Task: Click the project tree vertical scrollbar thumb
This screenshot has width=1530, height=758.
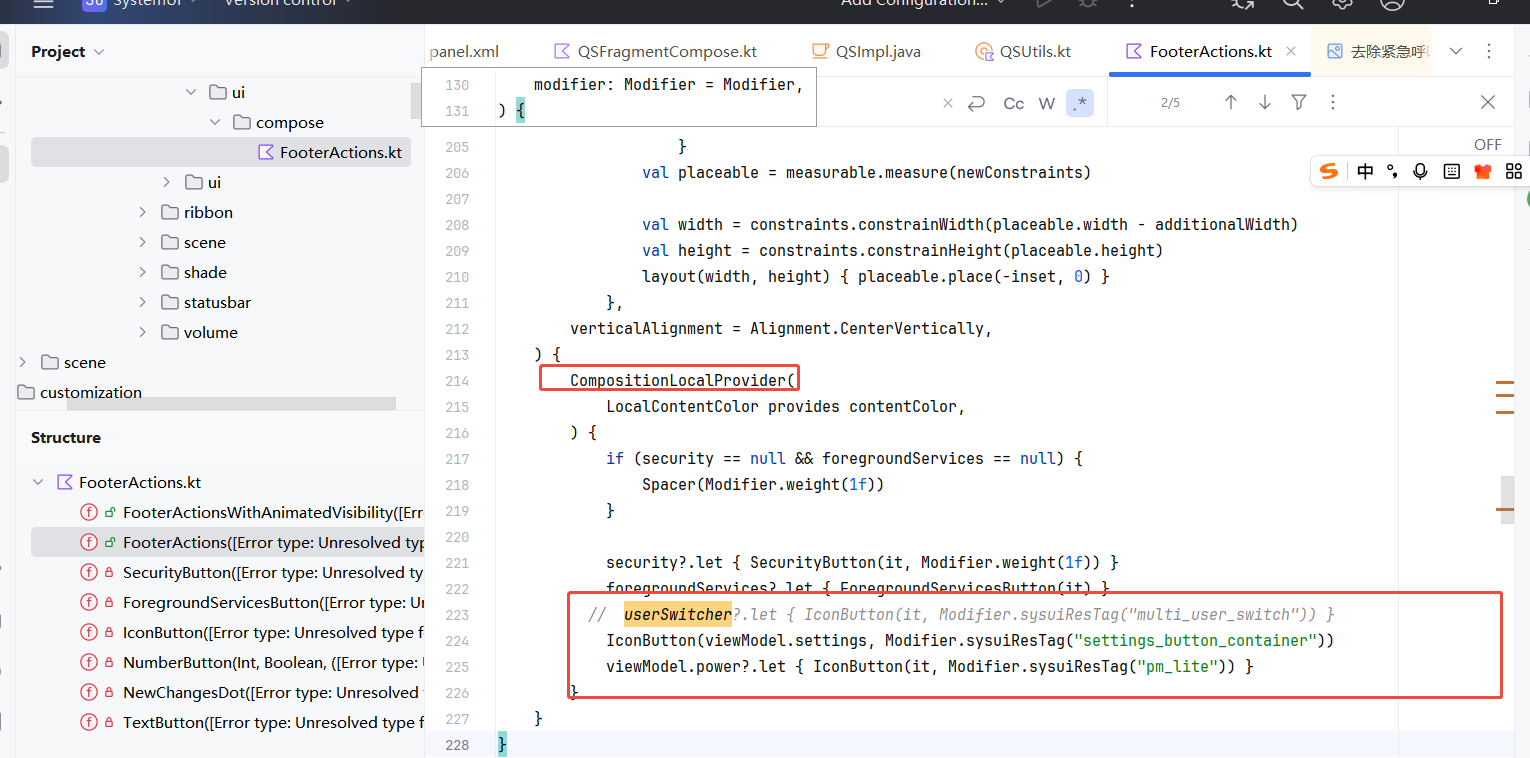Action: click(x=417, y=101)
